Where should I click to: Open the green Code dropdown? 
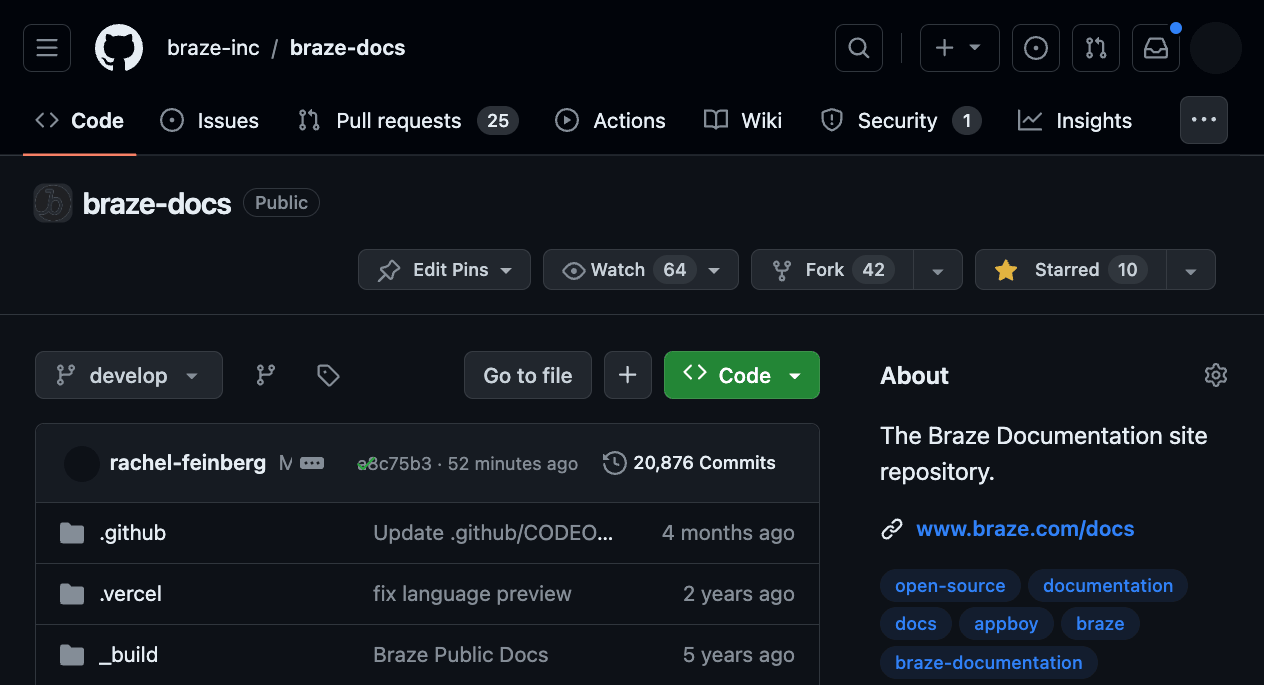(742, 375)
